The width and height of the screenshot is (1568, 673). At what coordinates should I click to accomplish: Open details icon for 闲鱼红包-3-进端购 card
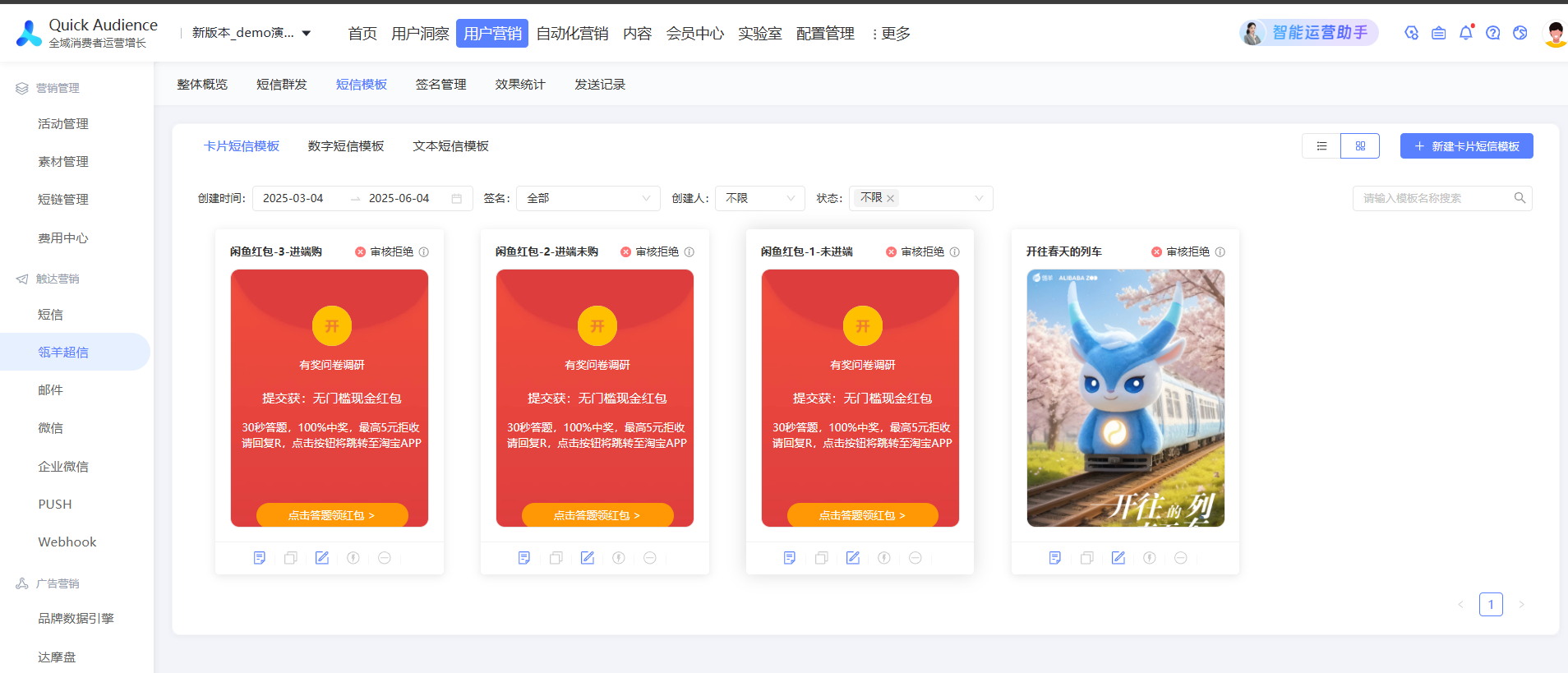click(x=260, y=558)
